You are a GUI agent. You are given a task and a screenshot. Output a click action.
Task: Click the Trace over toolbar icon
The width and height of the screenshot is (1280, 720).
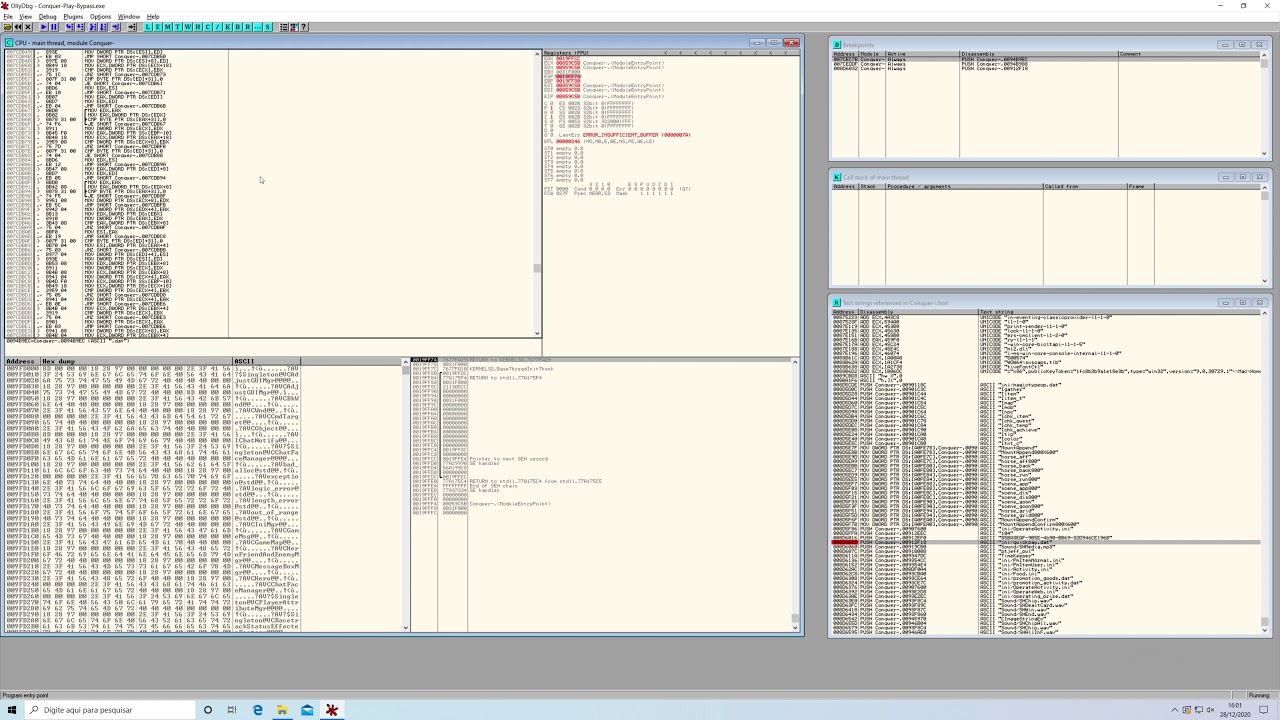pyautogui.click(x=103, y=27)
